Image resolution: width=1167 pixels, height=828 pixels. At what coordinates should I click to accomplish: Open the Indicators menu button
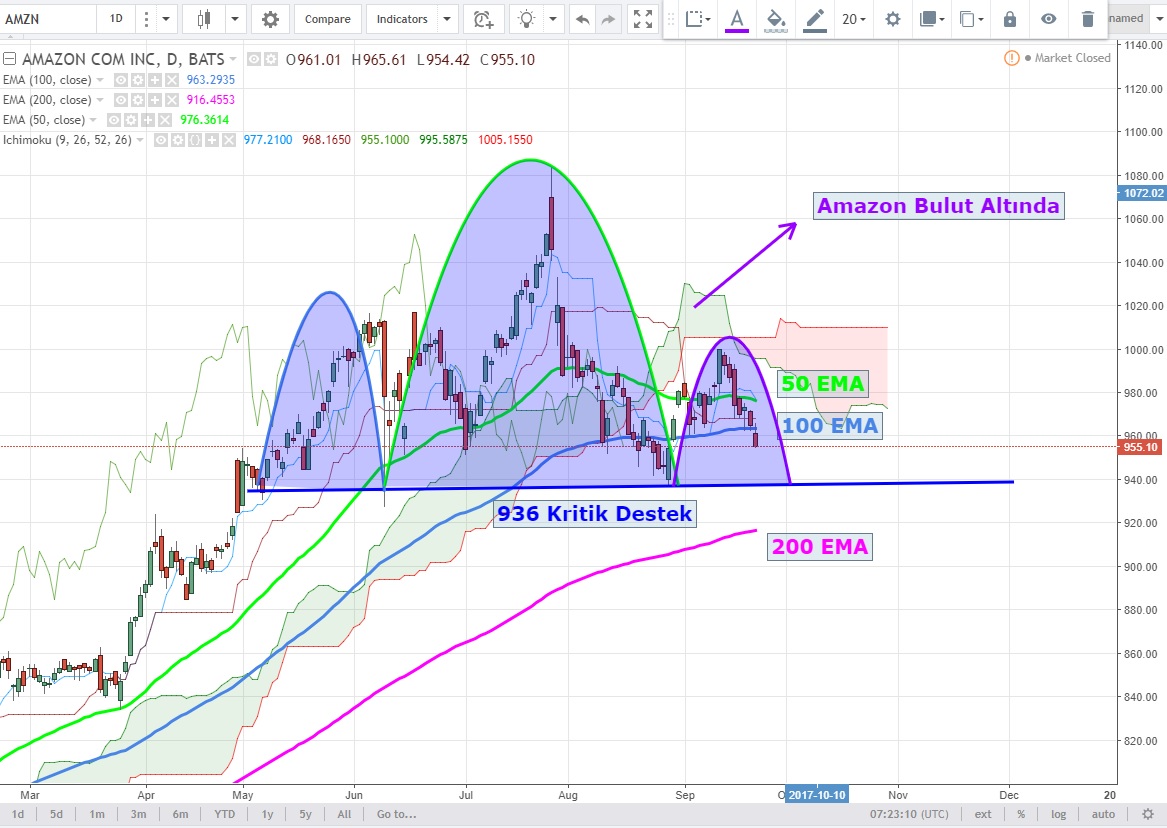(x=402, y=19)
